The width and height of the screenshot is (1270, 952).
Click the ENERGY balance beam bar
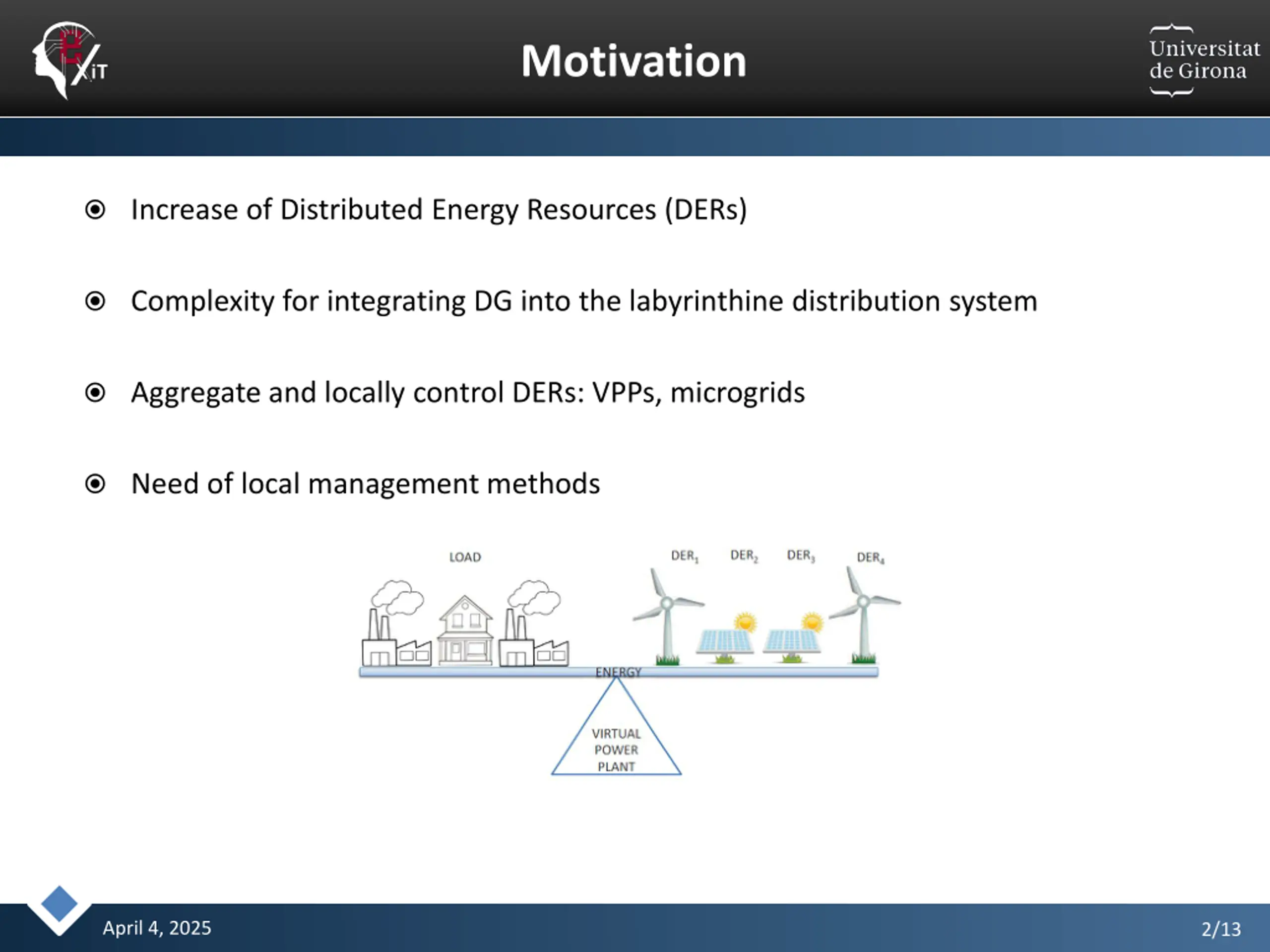[x=618, y=672]
